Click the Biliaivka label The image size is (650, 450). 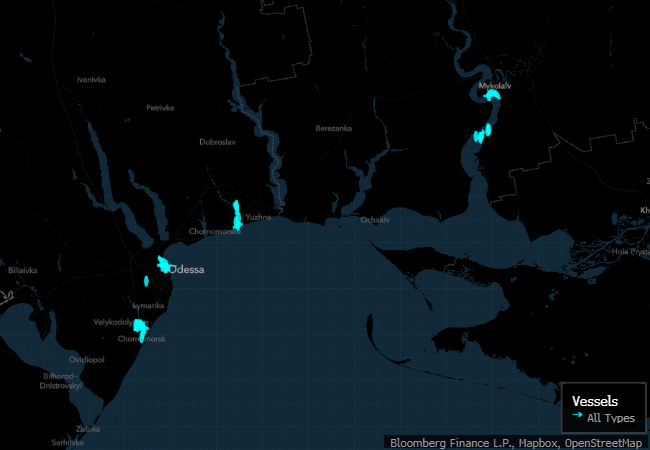pos(23,271)
